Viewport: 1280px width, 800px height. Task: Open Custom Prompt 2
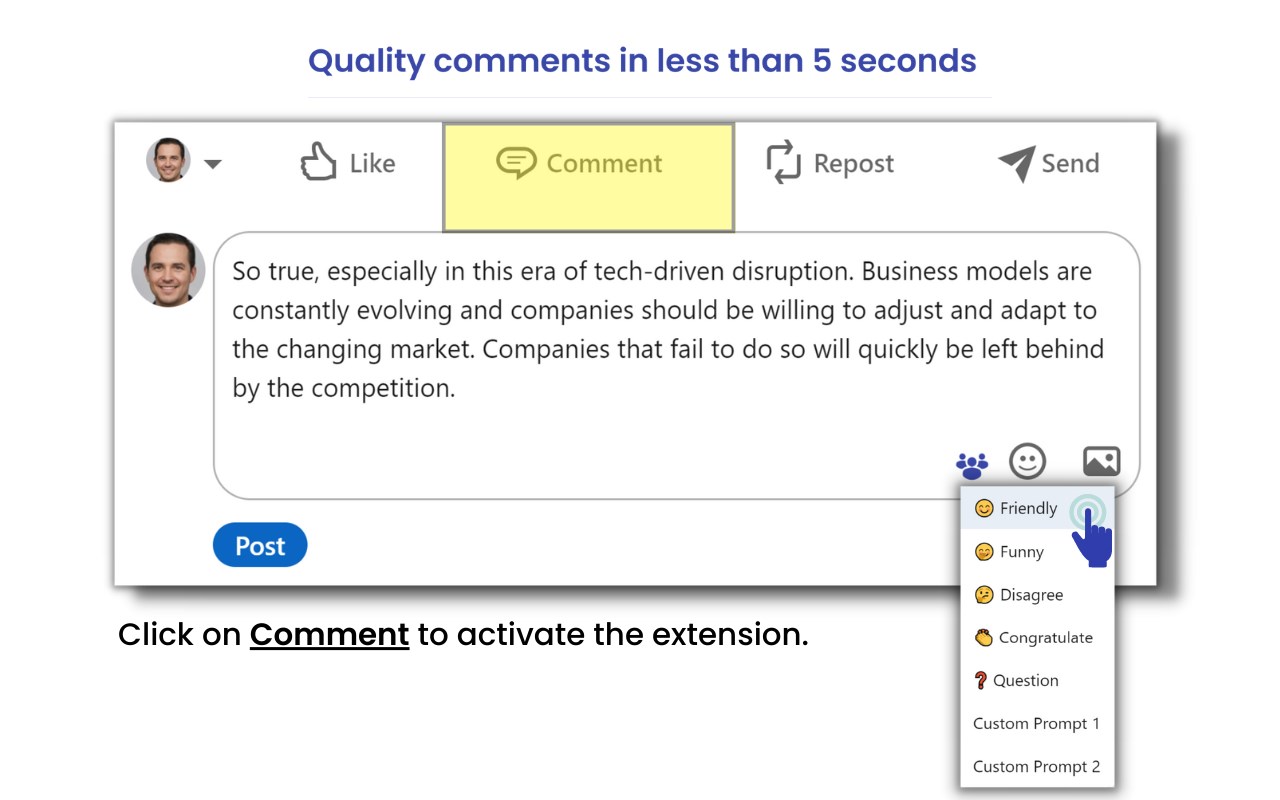(x=1035, y=766)
